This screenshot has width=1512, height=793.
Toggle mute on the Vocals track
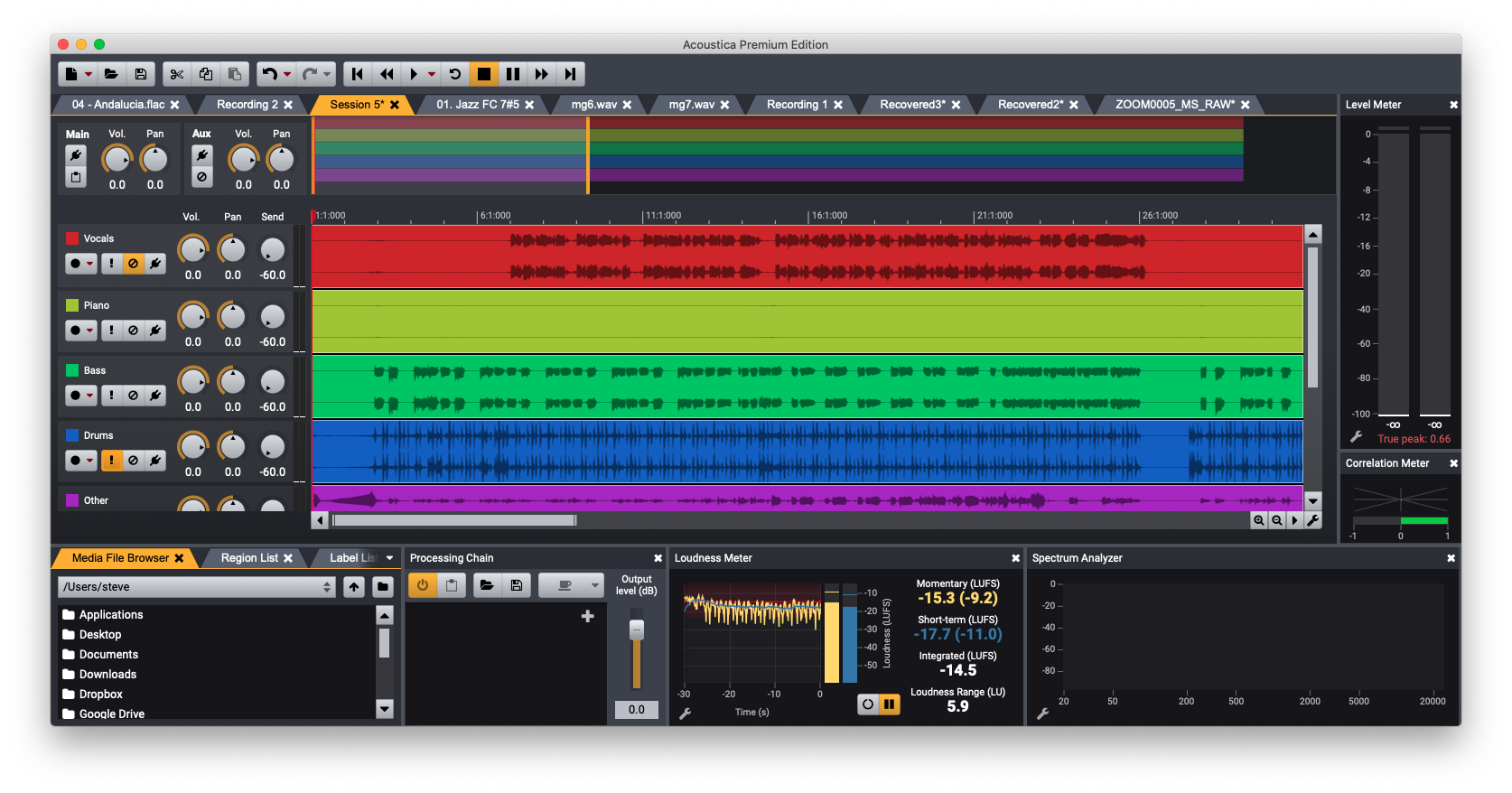(133, 264)
